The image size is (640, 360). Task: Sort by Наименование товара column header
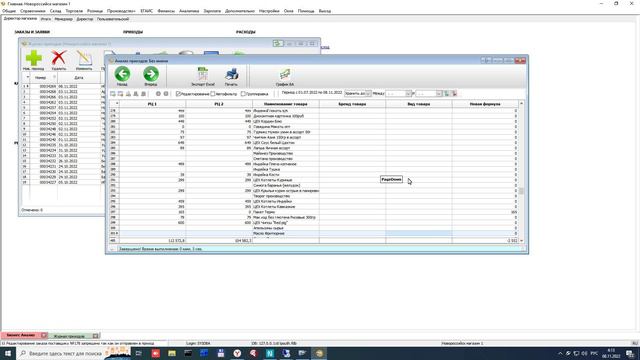(x=286, y=104)
